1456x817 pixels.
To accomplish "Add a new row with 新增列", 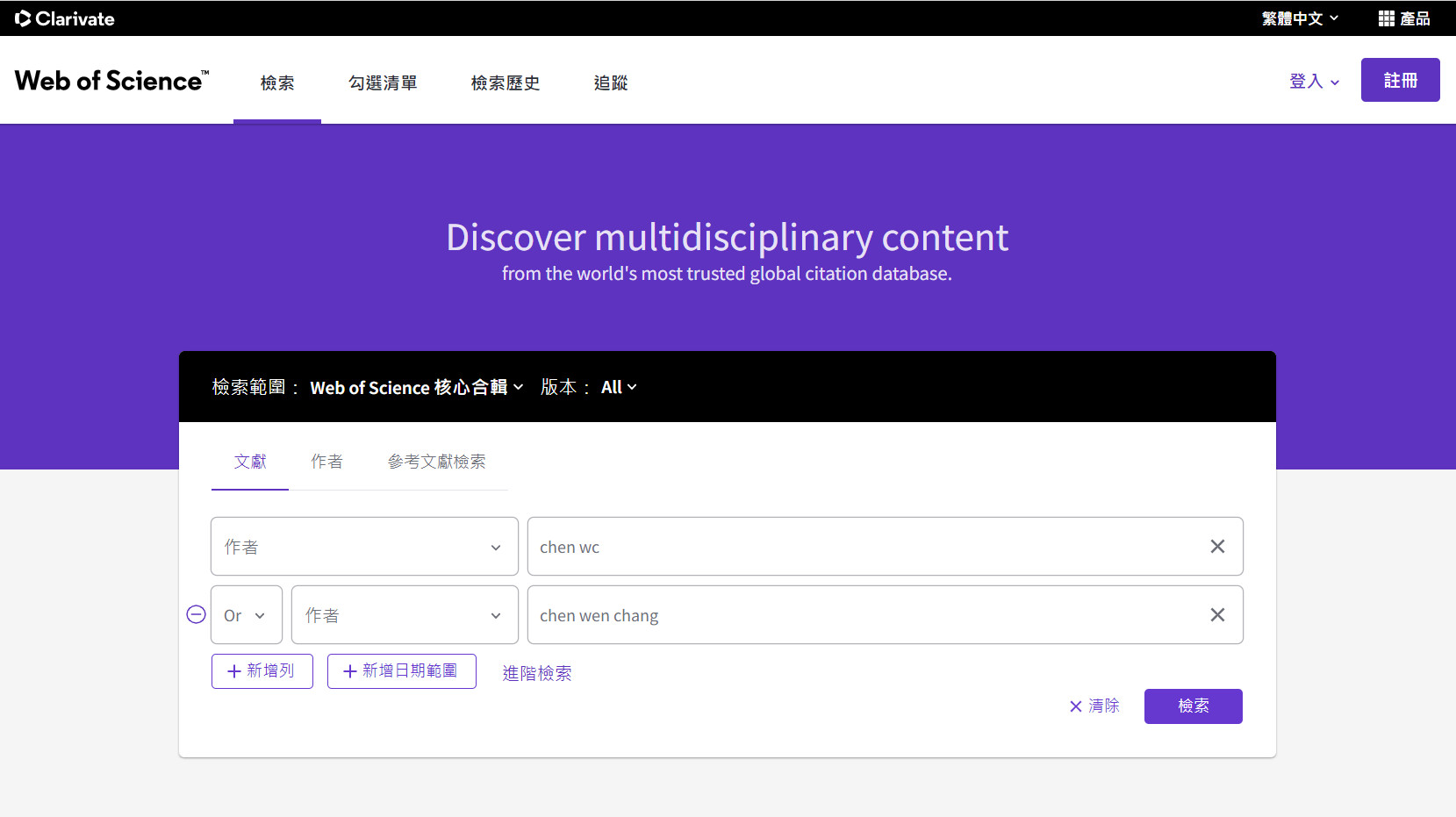I will pos(262,671).
